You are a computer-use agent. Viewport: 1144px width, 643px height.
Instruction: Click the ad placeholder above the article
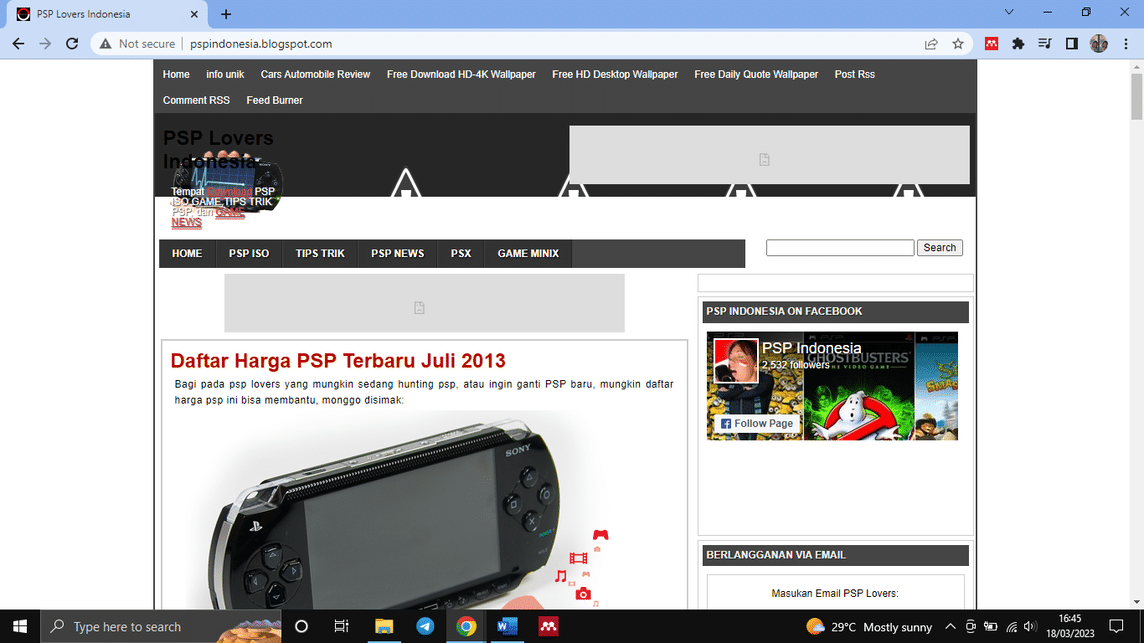424,303
